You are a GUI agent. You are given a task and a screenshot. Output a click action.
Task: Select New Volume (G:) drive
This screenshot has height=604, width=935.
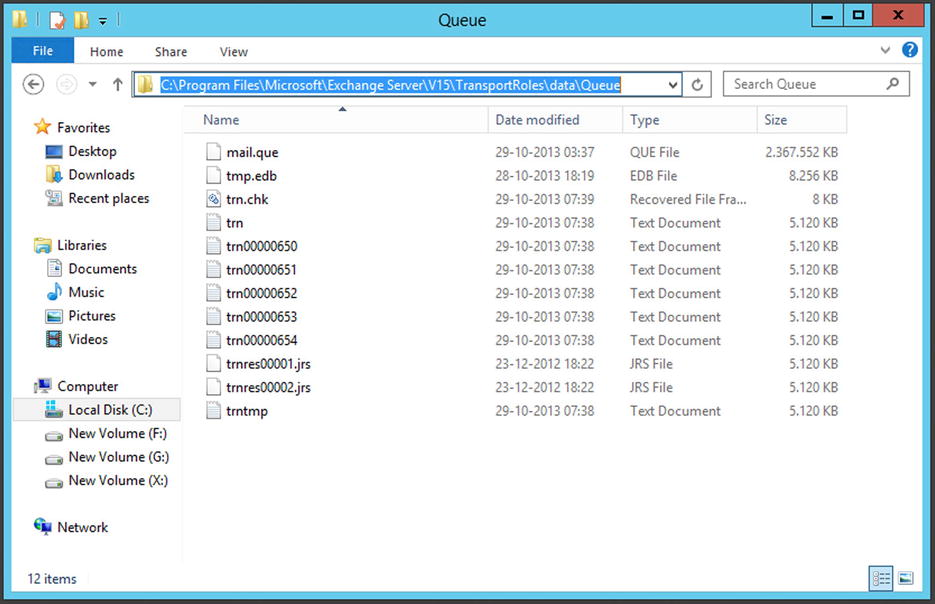119,456
